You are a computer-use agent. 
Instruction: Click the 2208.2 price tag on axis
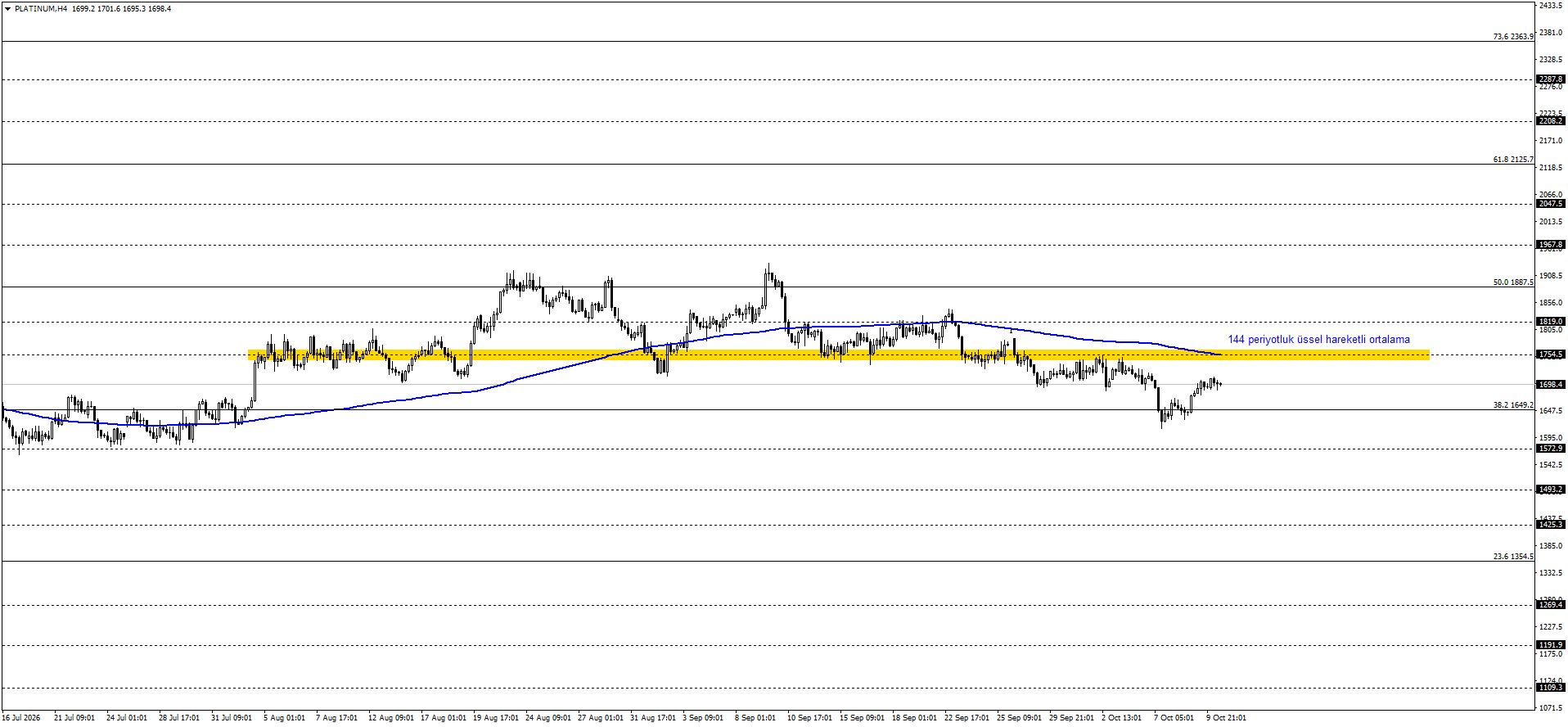[1551, 121]
